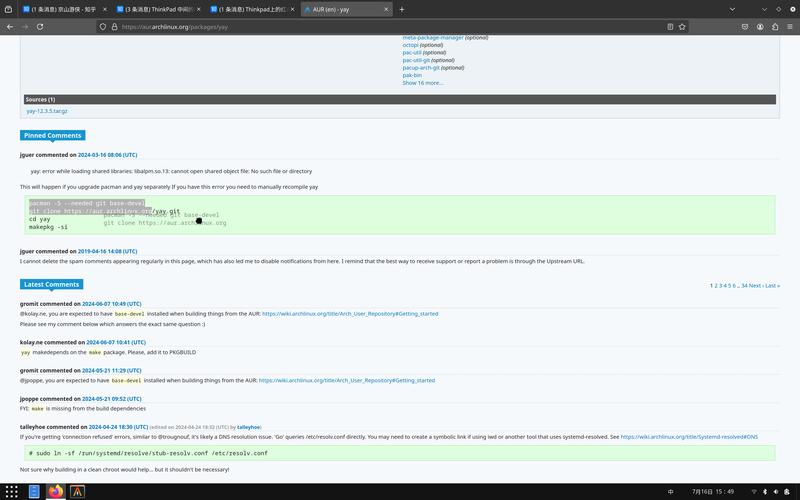The image size is (800, 500).
Task: Go to 'Next ›' comments page
Action: point(755,285)
